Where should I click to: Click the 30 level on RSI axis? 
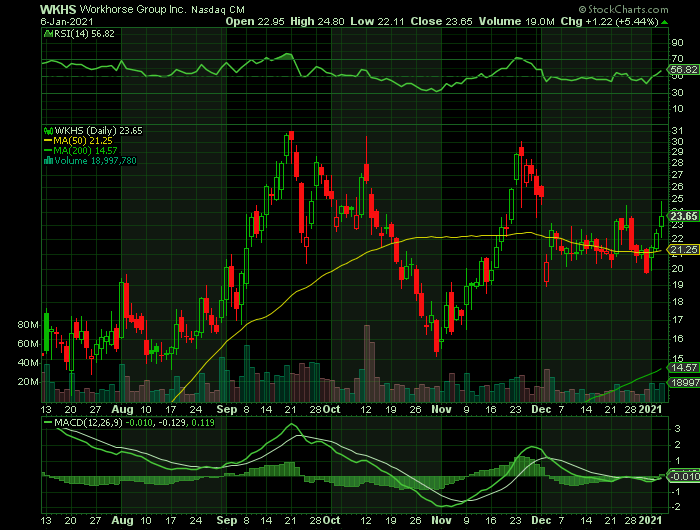point(678,92)
